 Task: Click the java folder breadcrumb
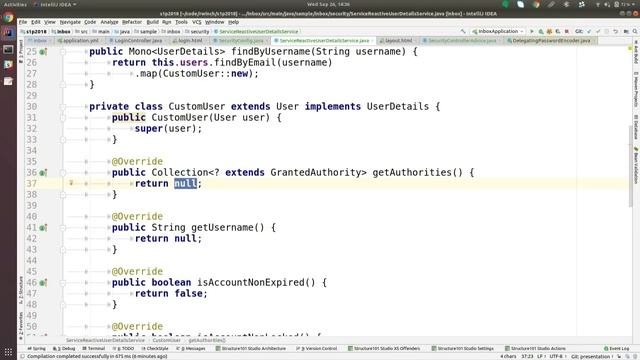click(122, 31)
